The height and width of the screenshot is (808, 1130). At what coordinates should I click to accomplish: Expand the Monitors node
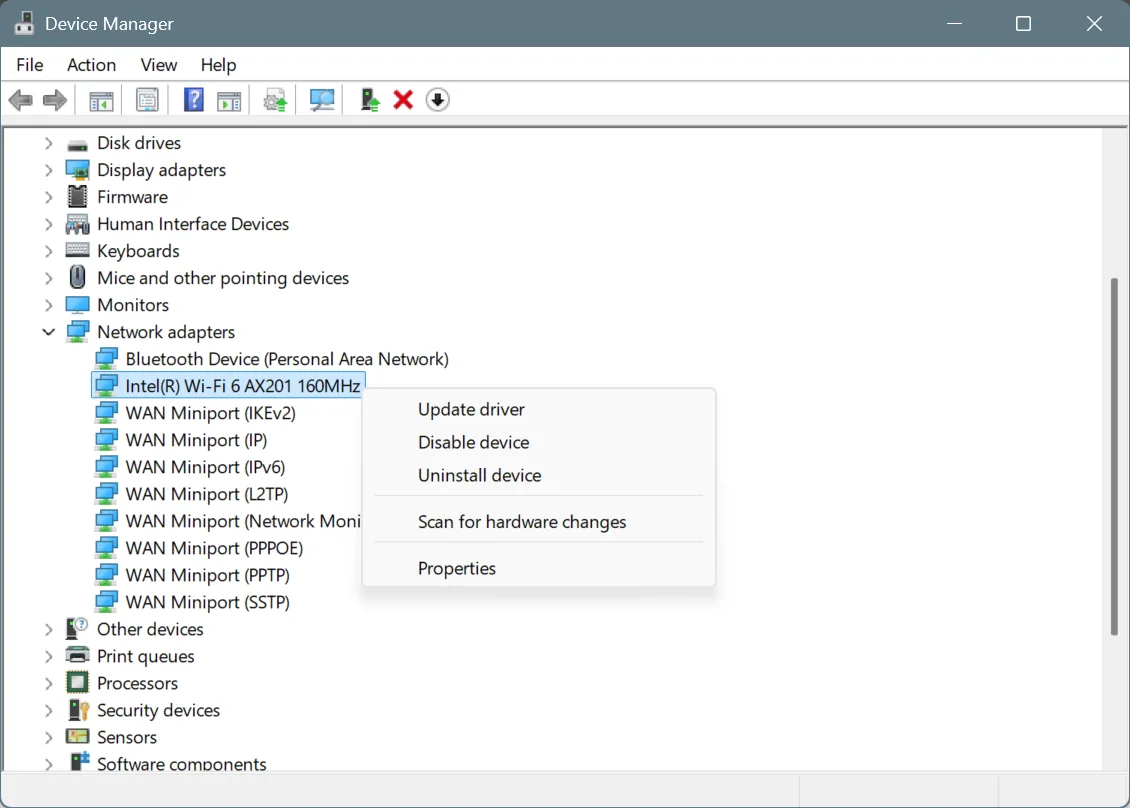[48, 306]
